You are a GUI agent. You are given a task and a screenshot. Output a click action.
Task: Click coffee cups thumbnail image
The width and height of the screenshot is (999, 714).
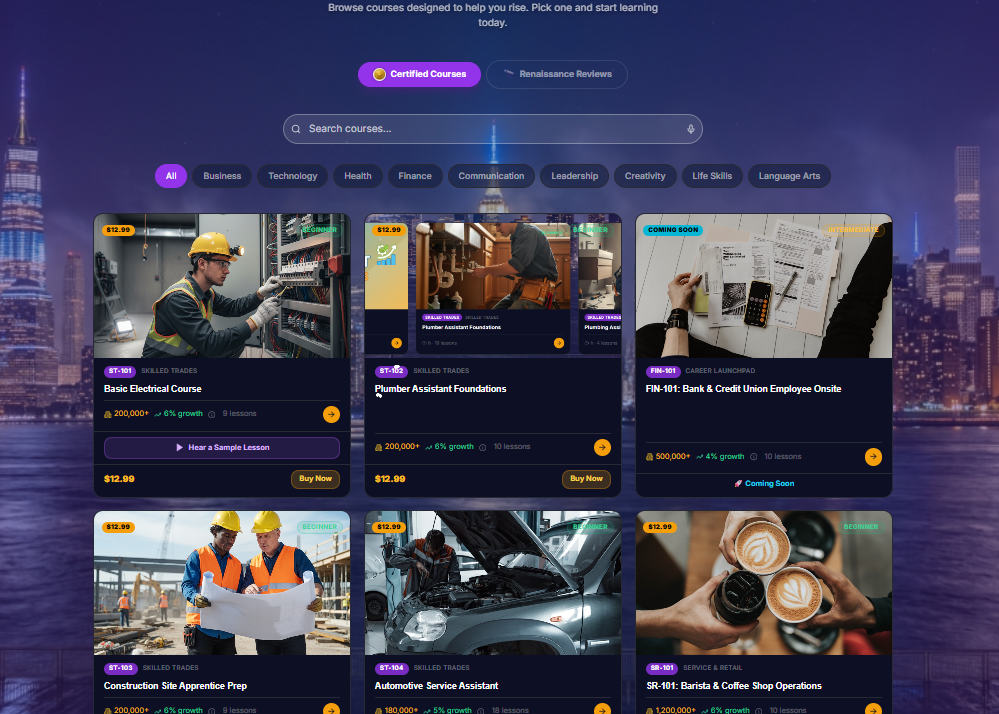[764, 583]
